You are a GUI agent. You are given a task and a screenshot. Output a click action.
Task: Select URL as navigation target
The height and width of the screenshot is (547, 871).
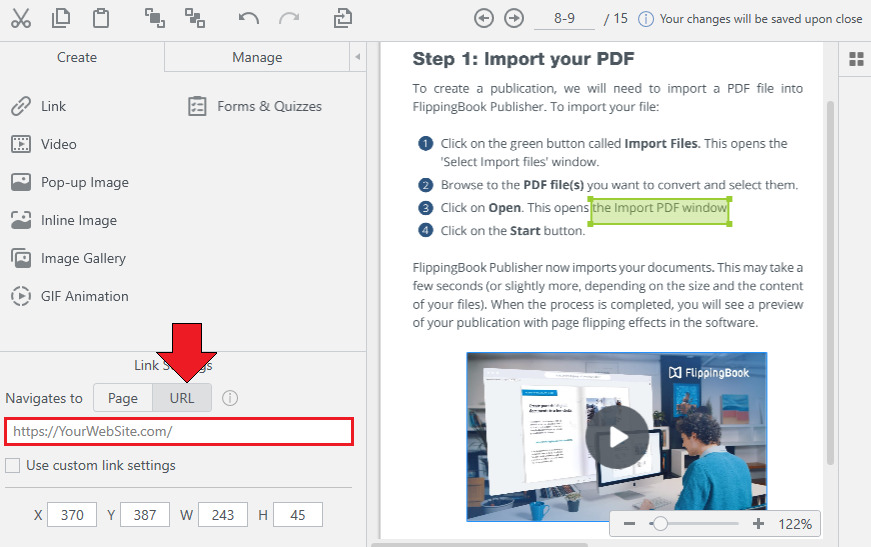click(x=182, y=398)
